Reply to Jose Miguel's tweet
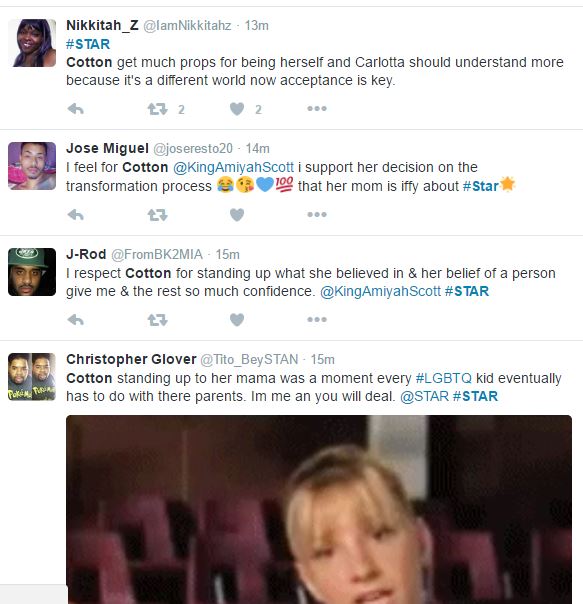 tap(76, 215)
